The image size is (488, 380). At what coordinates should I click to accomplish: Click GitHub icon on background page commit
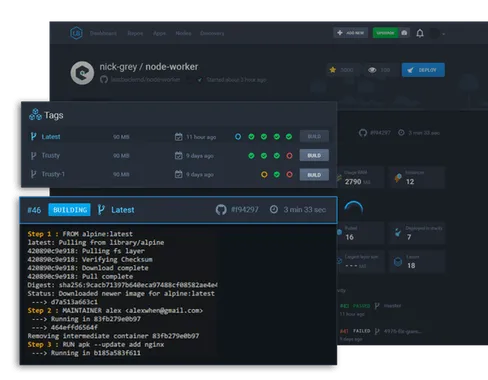363,133
